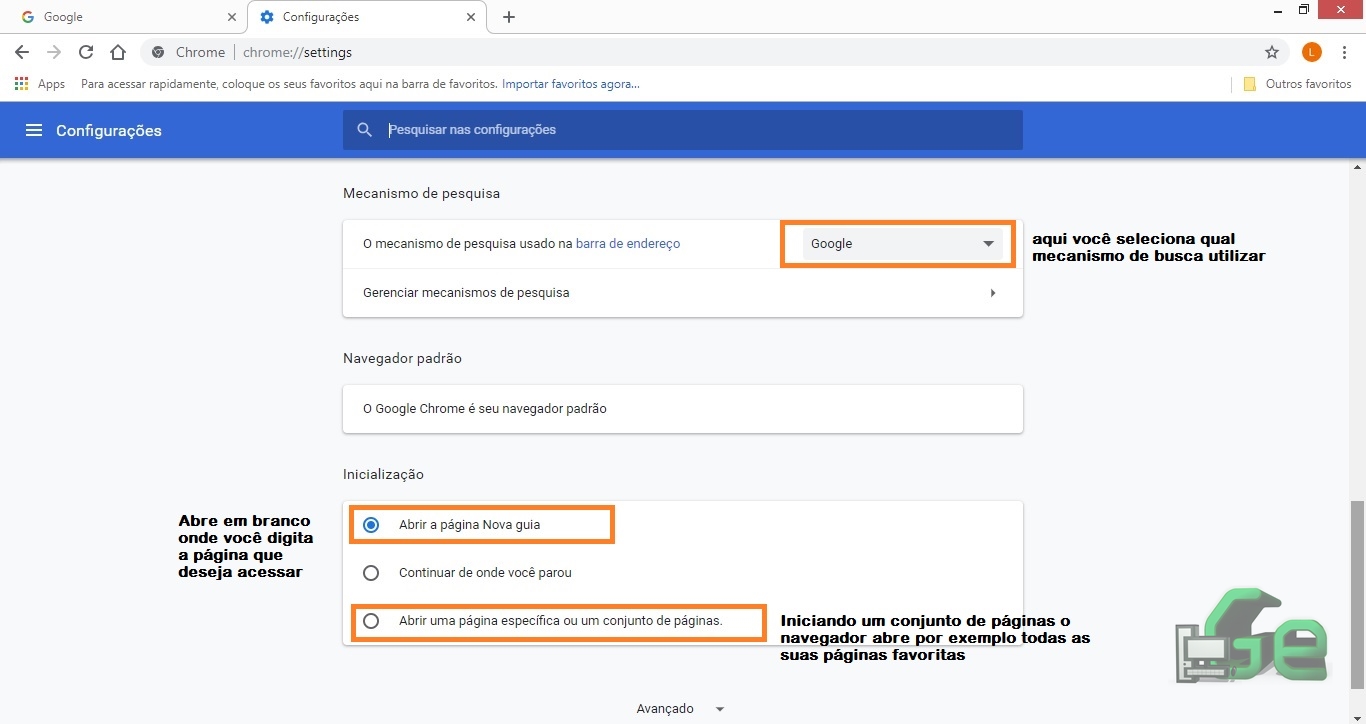Click the magnifier icon in settings search
The width and height of the screenshot is (1366, 724).
[365, 130]
